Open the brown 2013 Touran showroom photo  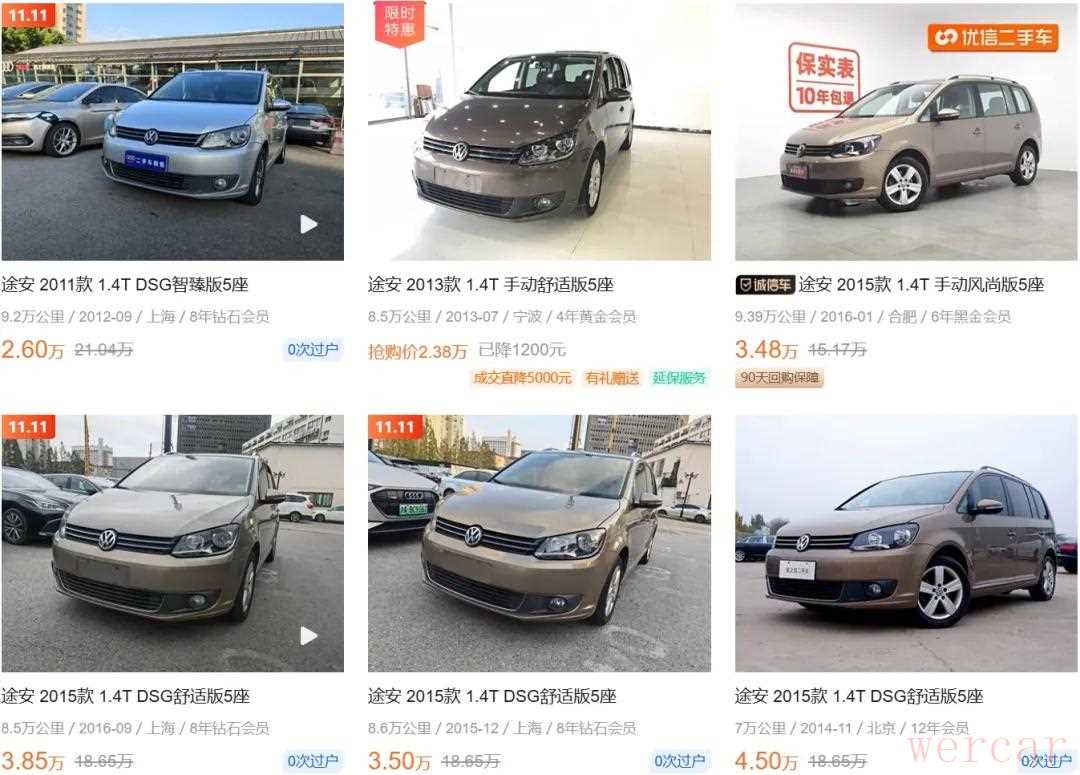click(x=539, y=132)
